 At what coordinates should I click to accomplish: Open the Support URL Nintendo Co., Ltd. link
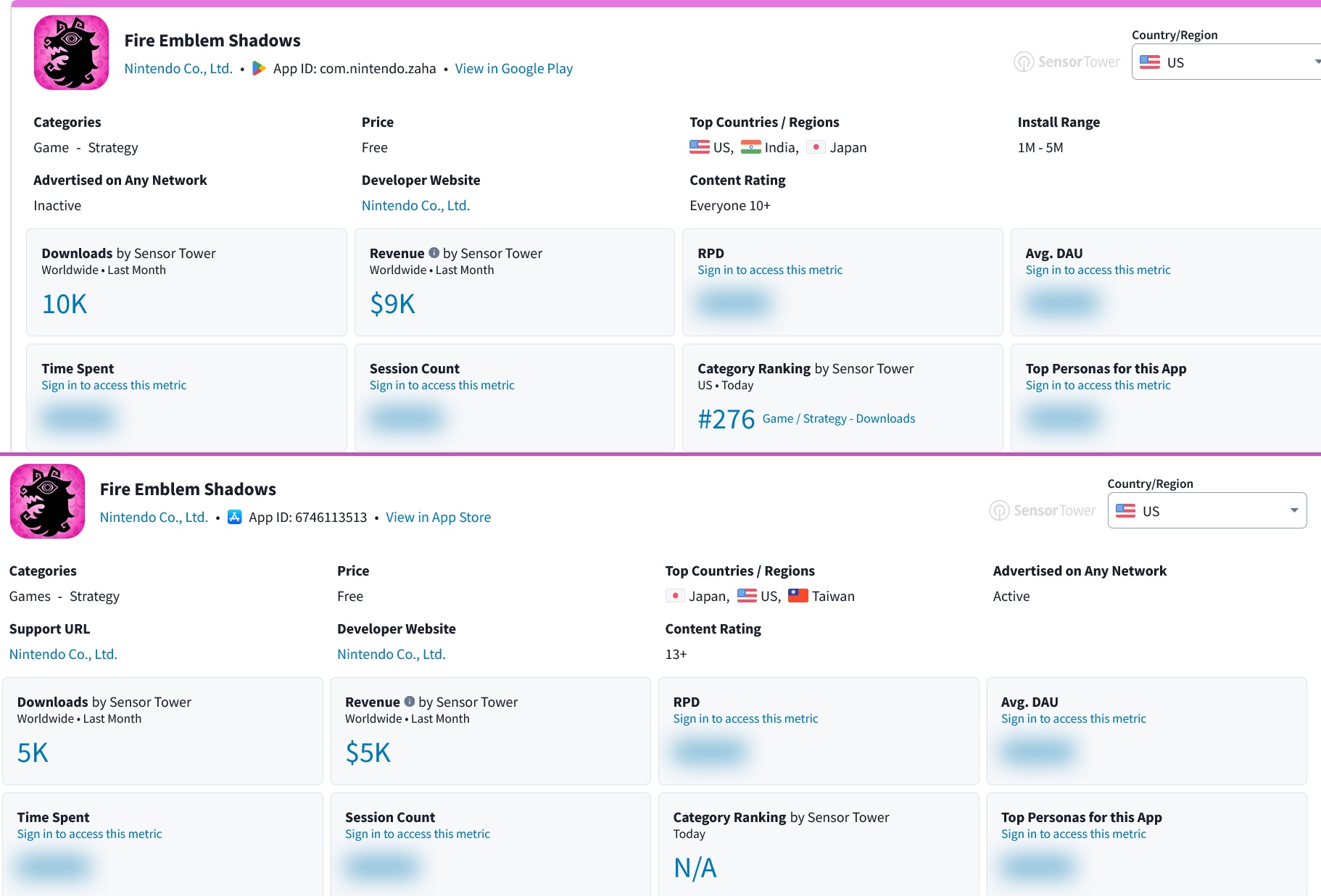63,654
